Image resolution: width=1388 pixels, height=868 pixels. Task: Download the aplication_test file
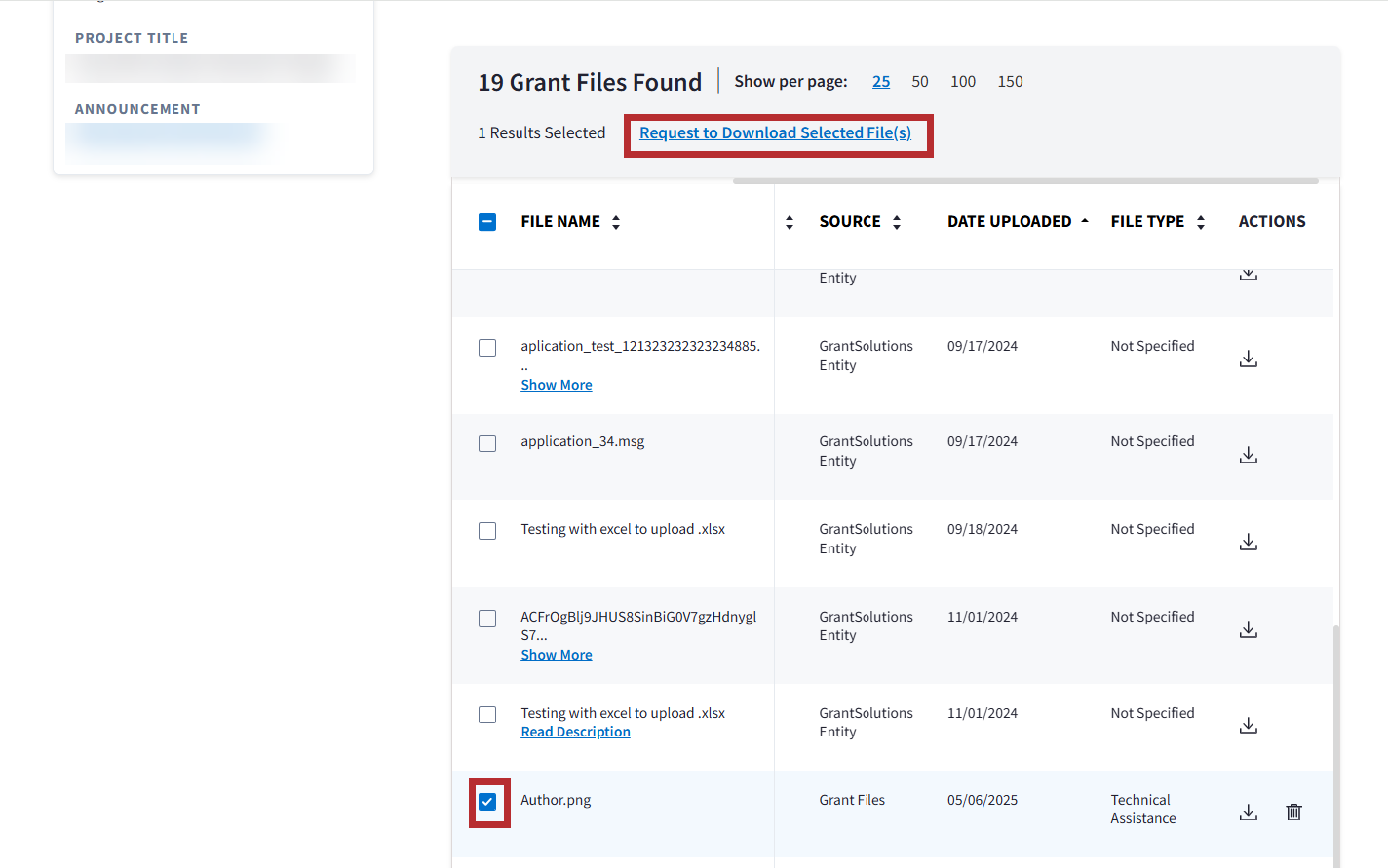point(1248,359)
